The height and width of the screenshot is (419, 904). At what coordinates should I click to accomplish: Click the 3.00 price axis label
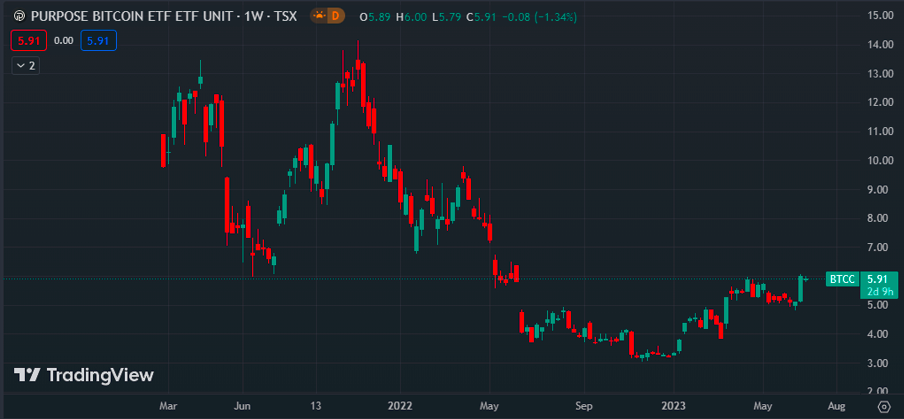pyautogui.click(x=875, y=363)
